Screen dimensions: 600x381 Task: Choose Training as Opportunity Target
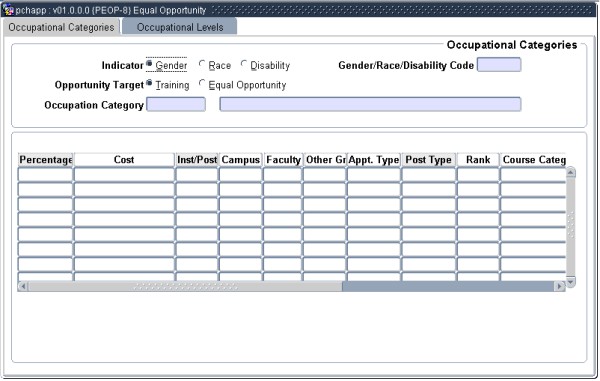[x=149, y=83]
